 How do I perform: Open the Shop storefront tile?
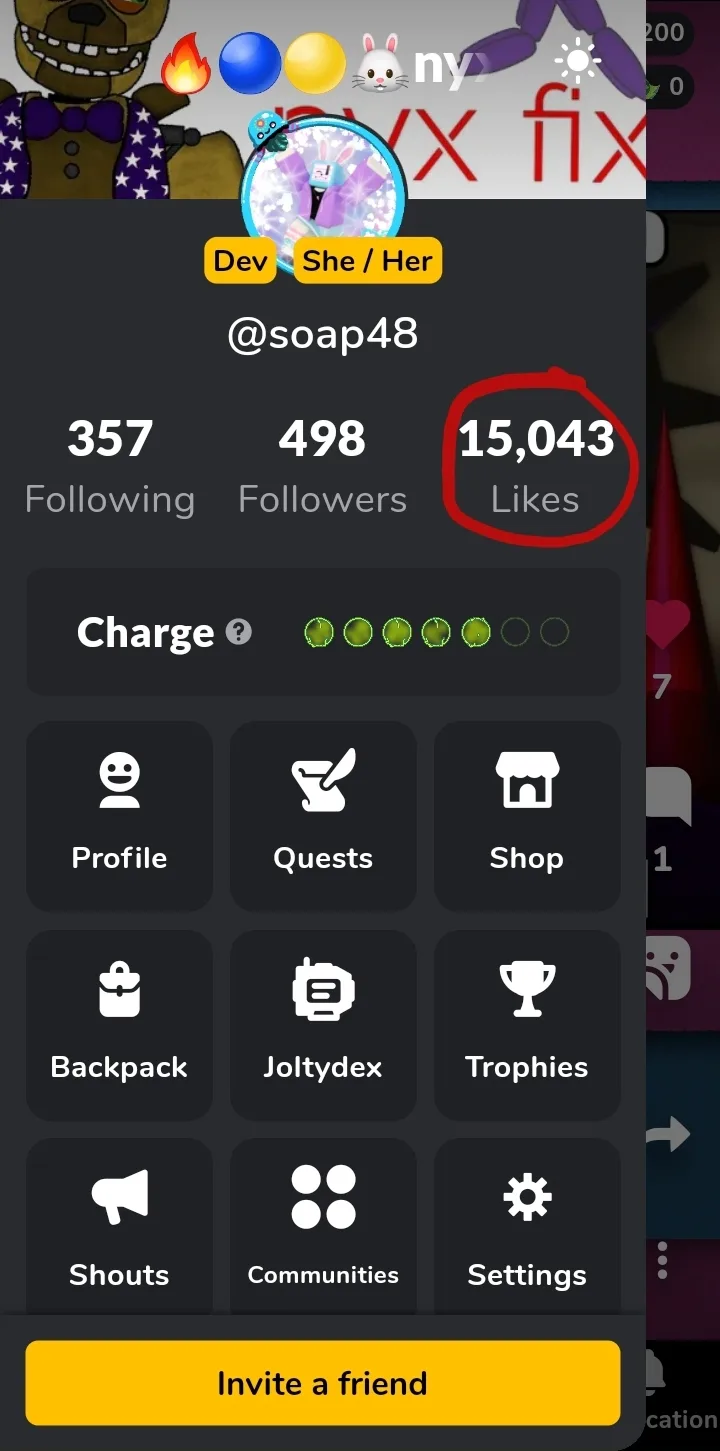527,816
